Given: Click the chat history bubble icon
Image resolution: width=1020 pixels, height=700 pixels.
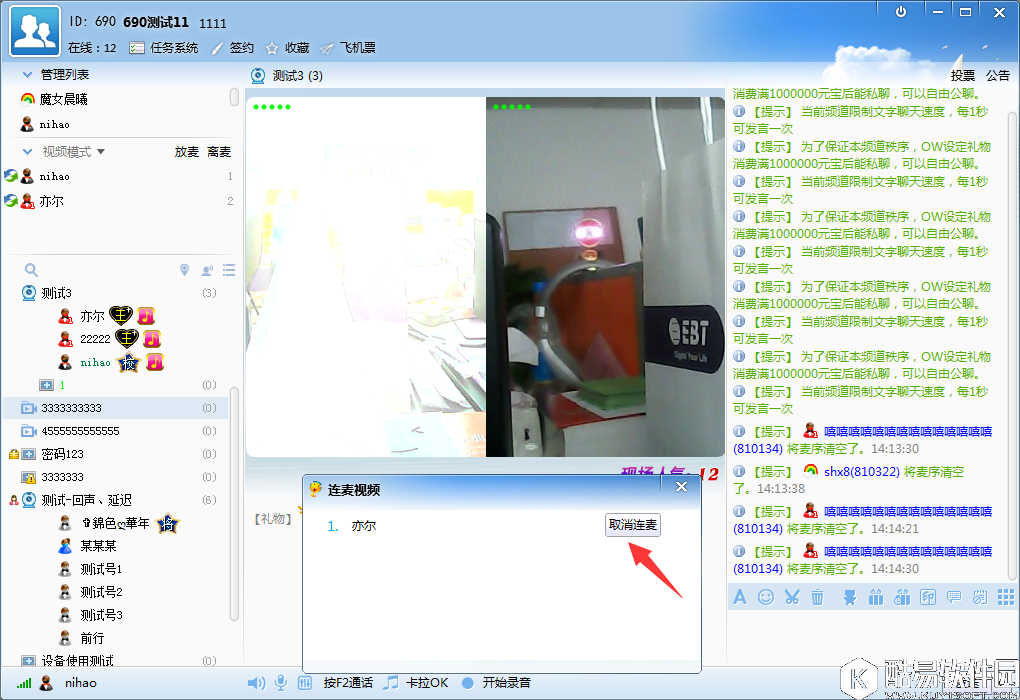Looking at the screenshot, I should (x=955, y=597).
